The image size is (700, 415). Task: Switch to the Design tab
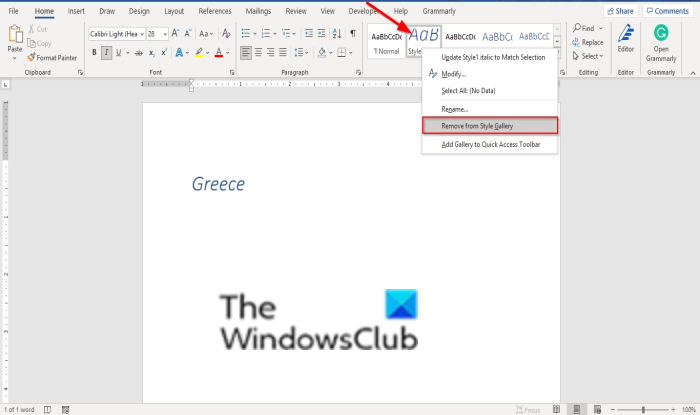click(139, 11)
